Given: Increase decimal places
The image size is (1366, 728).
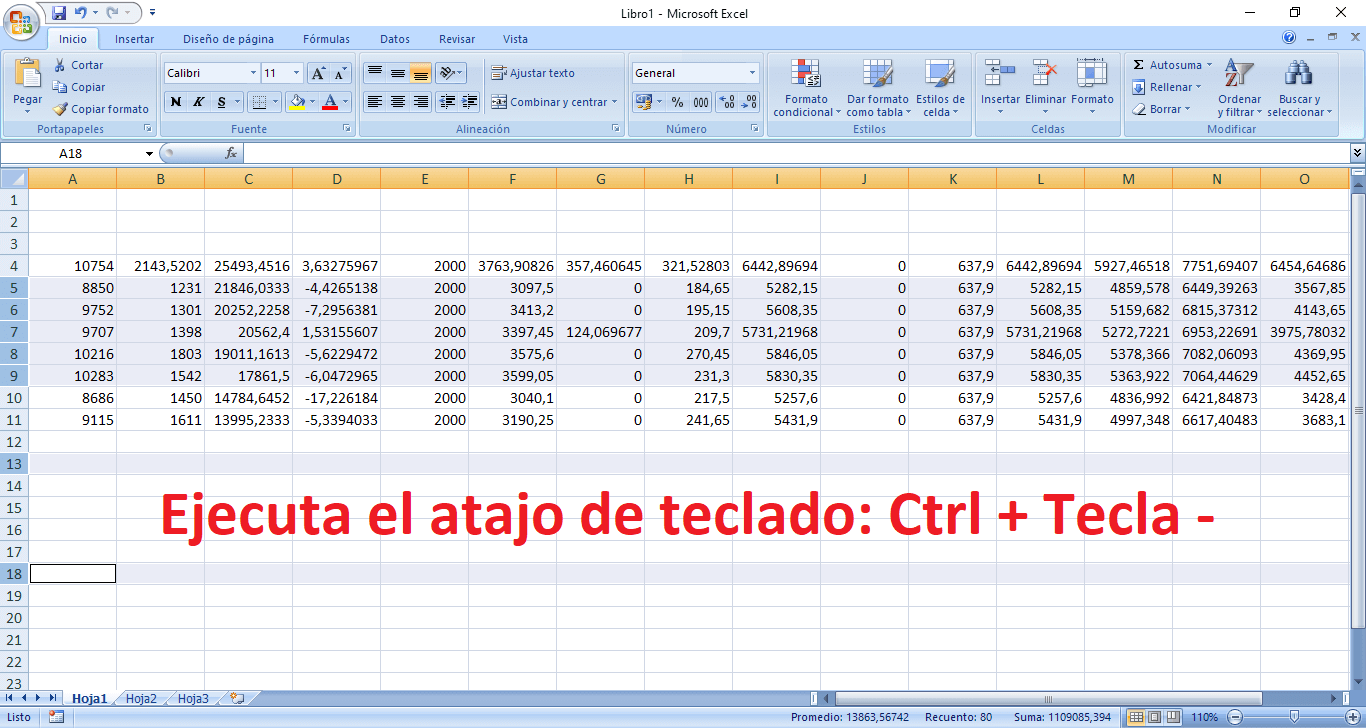Looking at the screenshot, I should pyautogui.click(x=727, y=102).
